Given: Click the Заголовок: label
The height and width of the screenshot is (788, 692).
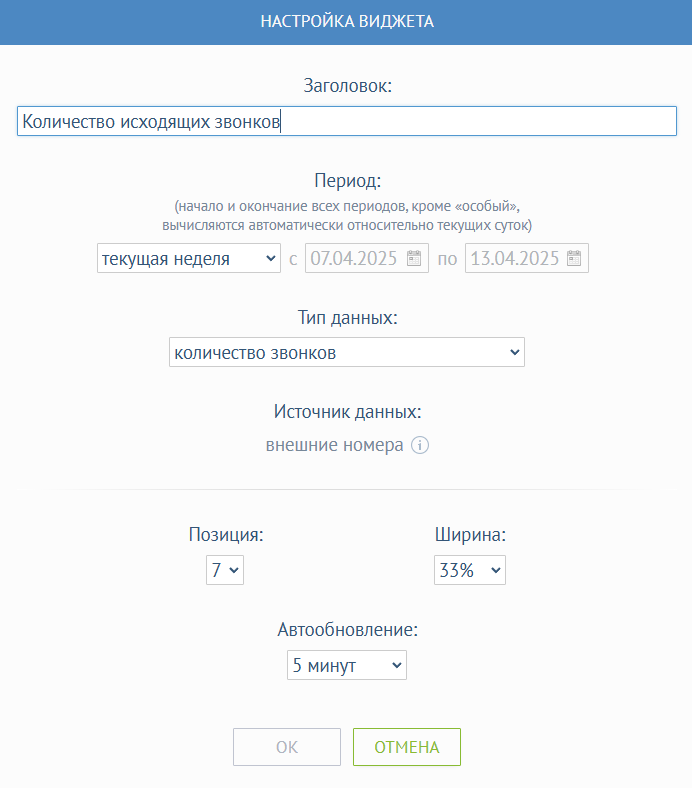Looking at the screenshot, I should [348, 86].
